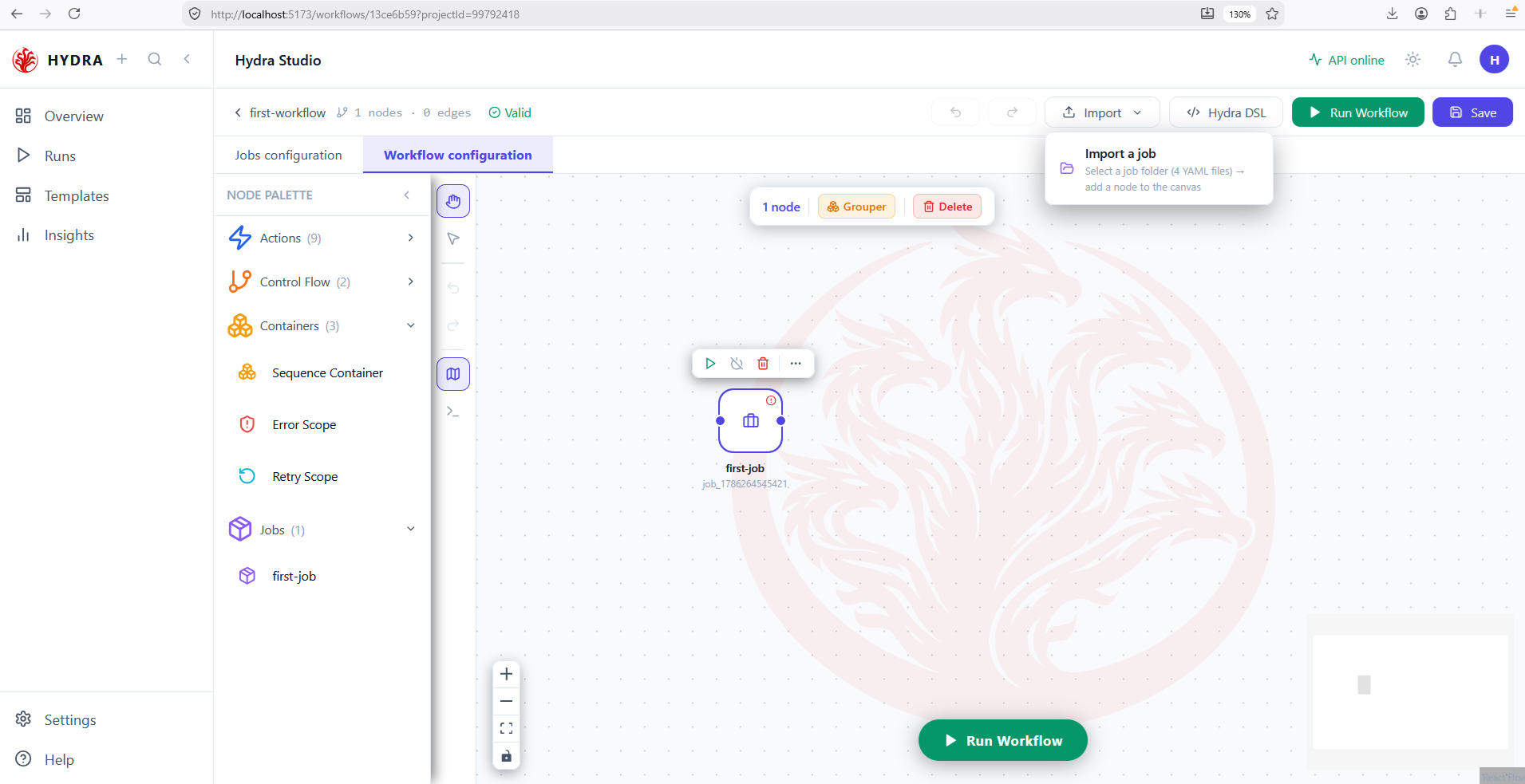This screenshot has width=1525, height=784.
Task: Select the Workflow configuration tab
Action: 458,155
